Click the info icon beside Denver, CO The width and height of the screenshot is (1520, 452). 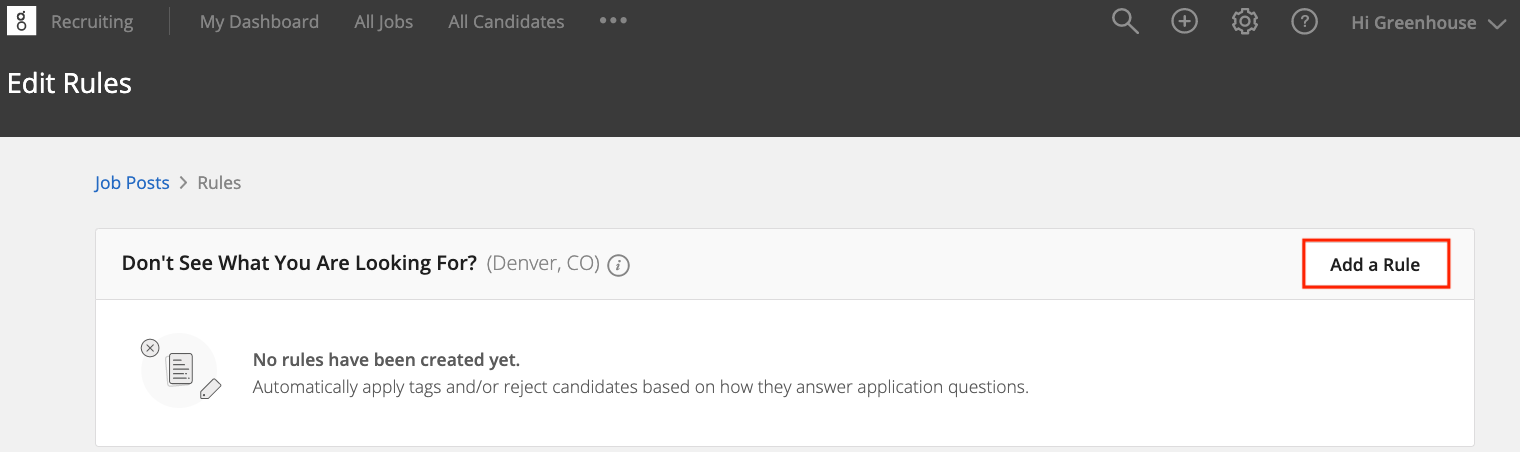click(619, 265)
